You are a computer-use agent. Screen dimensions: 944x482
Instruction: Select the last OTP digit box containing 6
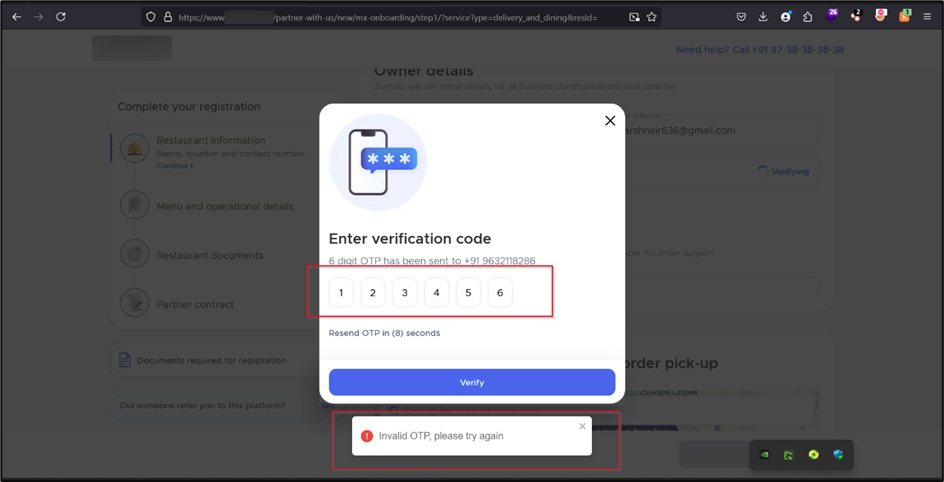500,293
